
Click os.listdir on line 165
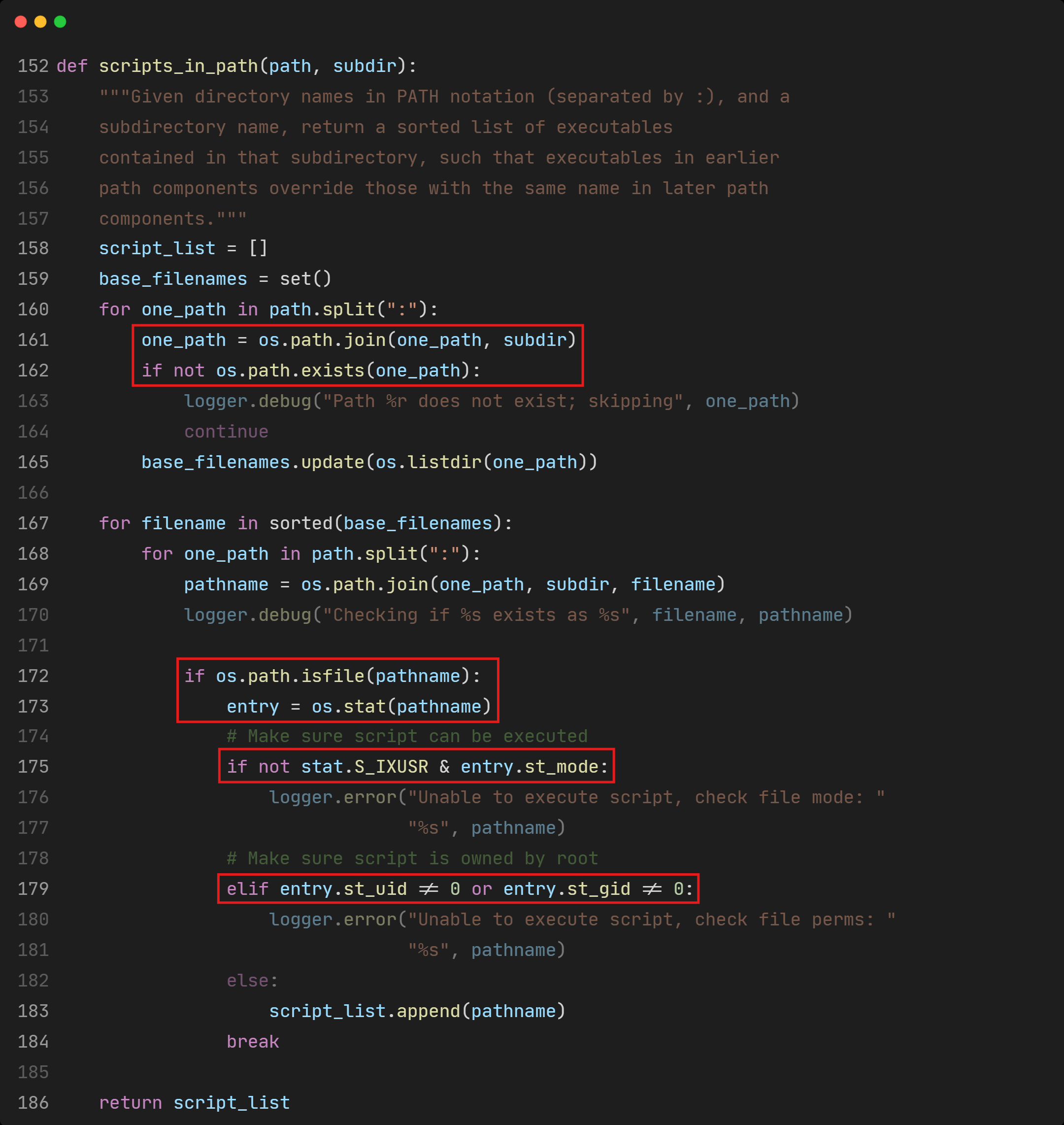tap(428, 462)
